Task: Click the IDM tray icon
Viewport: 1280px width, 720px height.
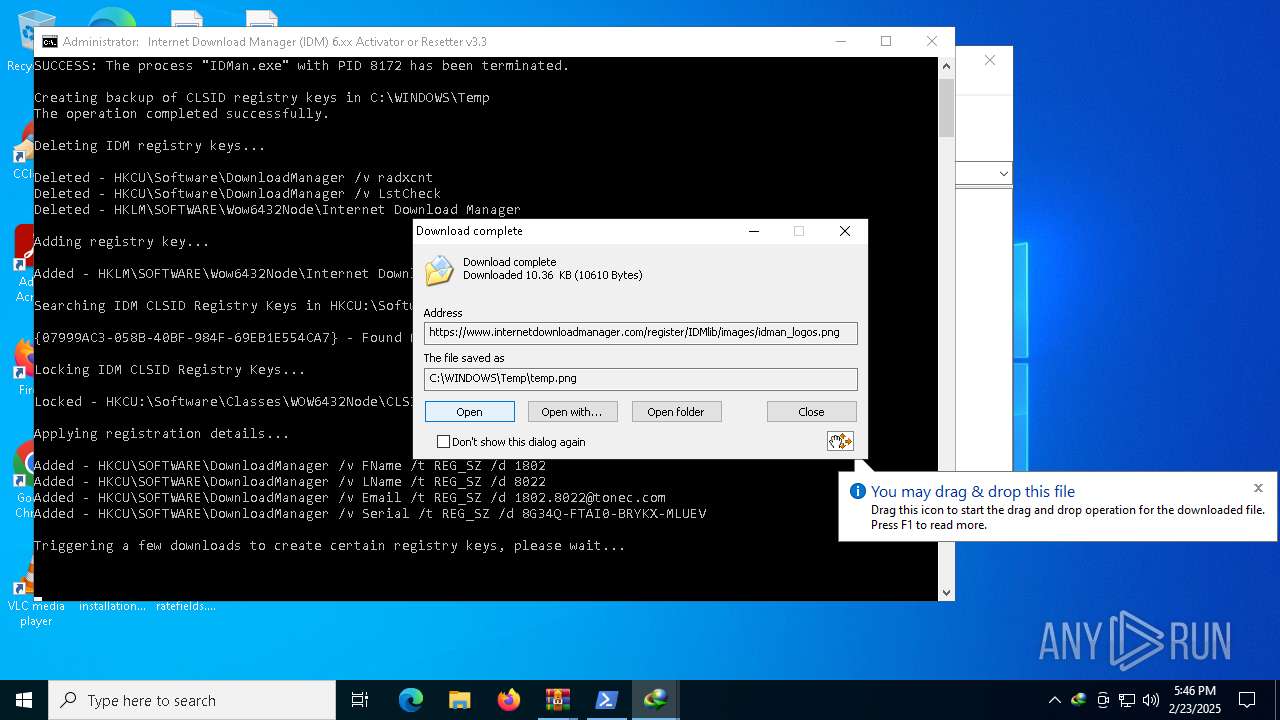Action: pos(1078,700)
